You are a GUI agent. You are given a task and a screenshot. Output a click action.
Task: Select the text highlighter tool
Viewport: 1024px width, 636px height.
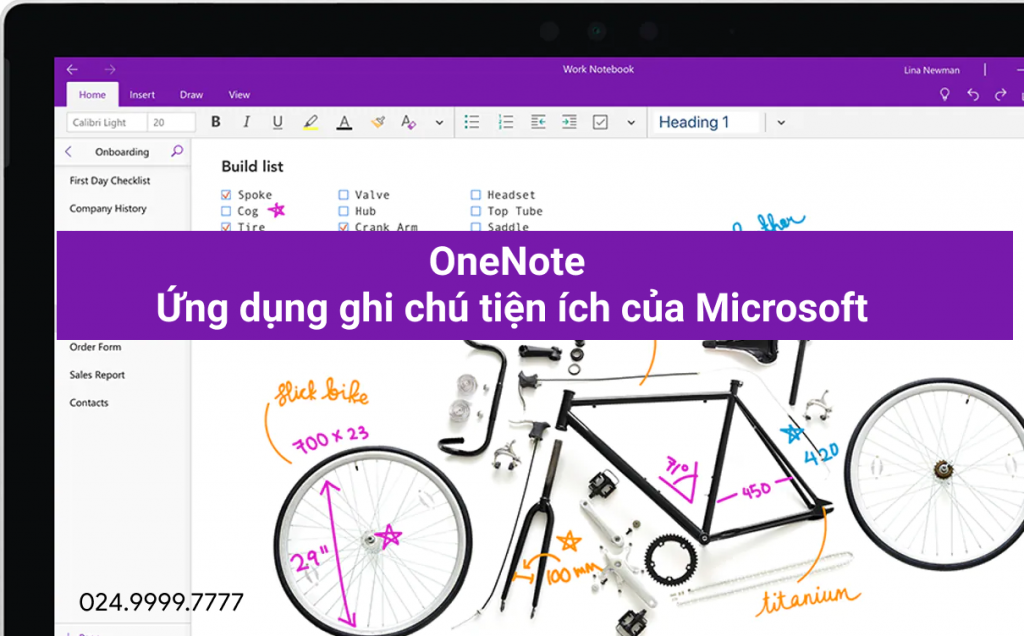tap(309, 121)
